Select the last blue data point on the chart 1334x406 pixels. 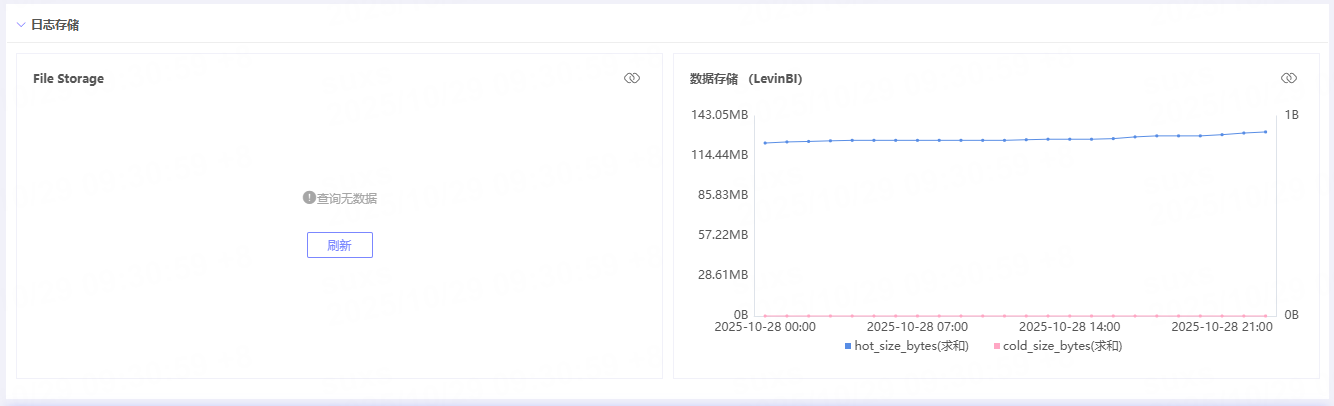[x=1265, y=131]
